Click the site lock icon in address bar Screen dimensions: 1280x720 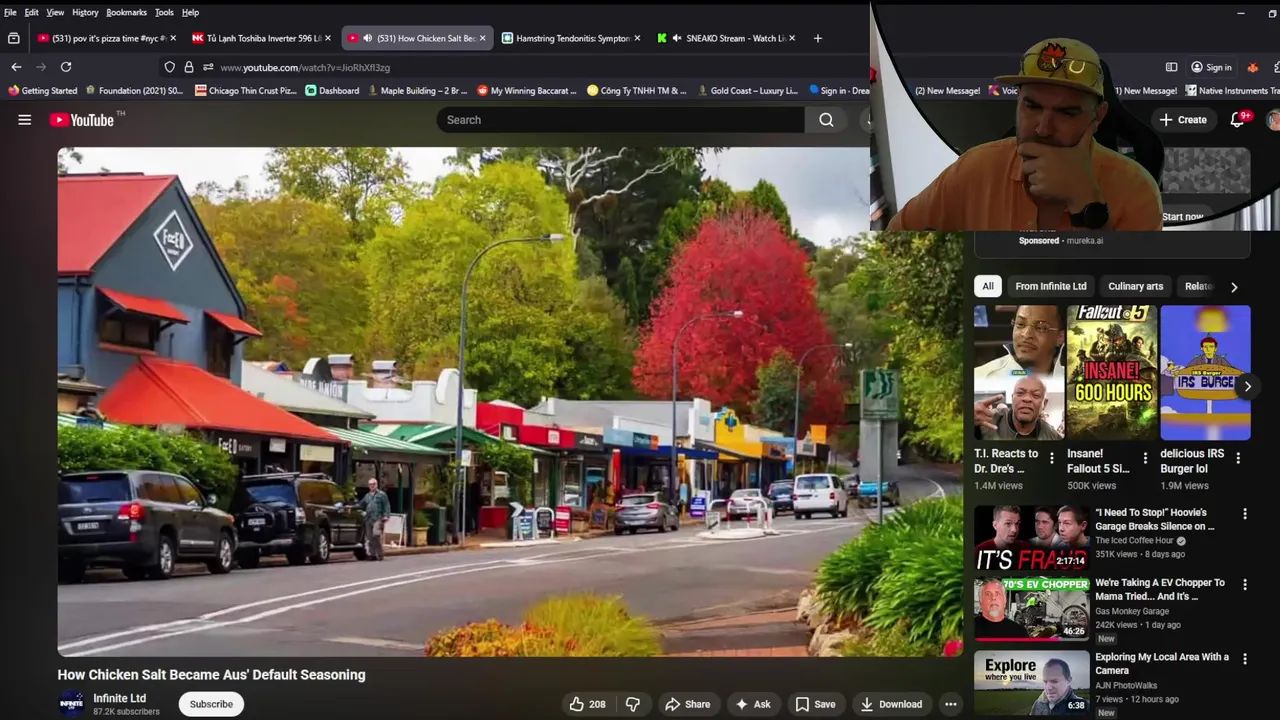coord(189,67)
